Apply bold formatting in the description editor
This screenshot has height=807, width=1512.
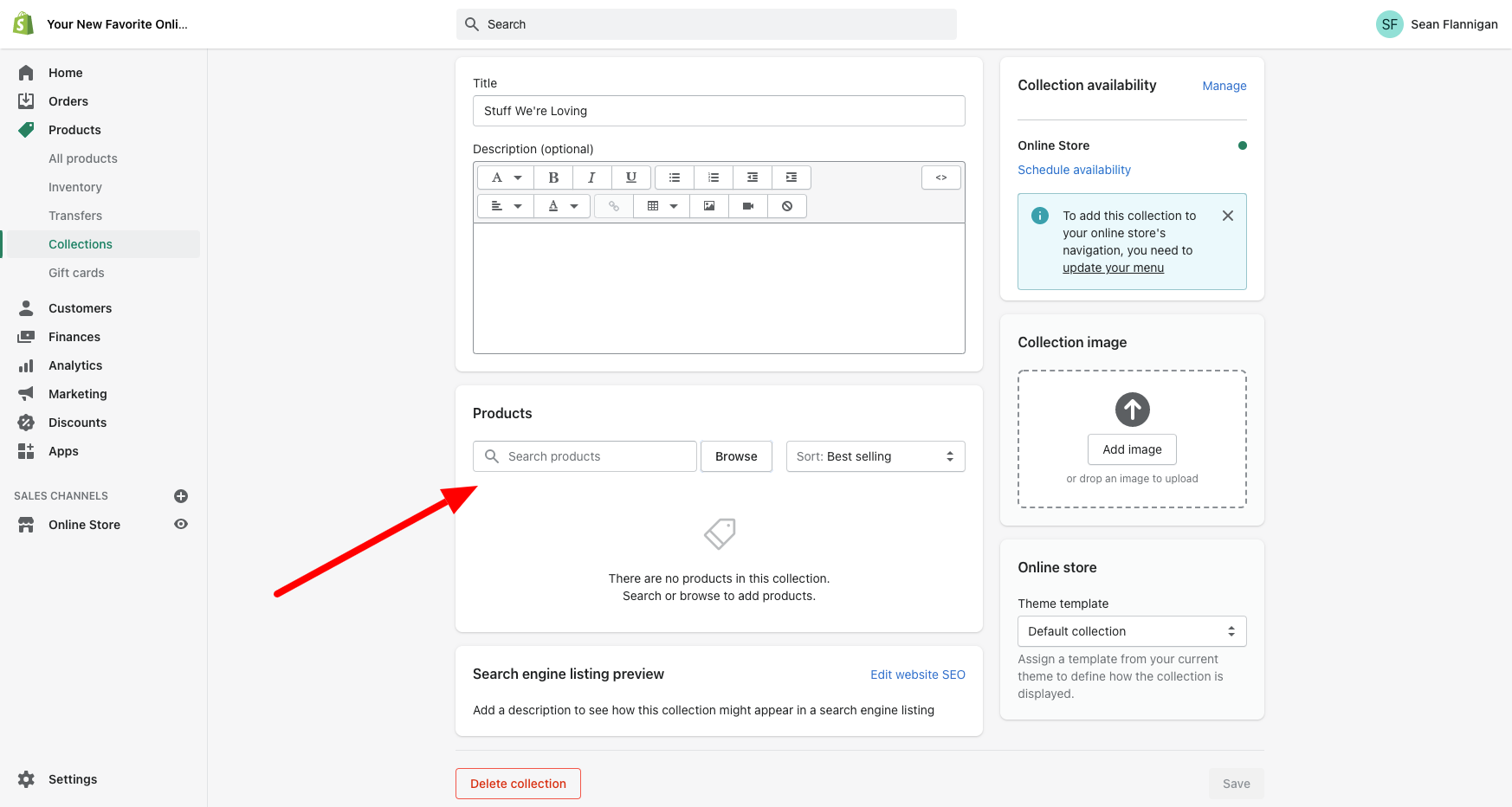pyautogui.click(x=553, y=177)
